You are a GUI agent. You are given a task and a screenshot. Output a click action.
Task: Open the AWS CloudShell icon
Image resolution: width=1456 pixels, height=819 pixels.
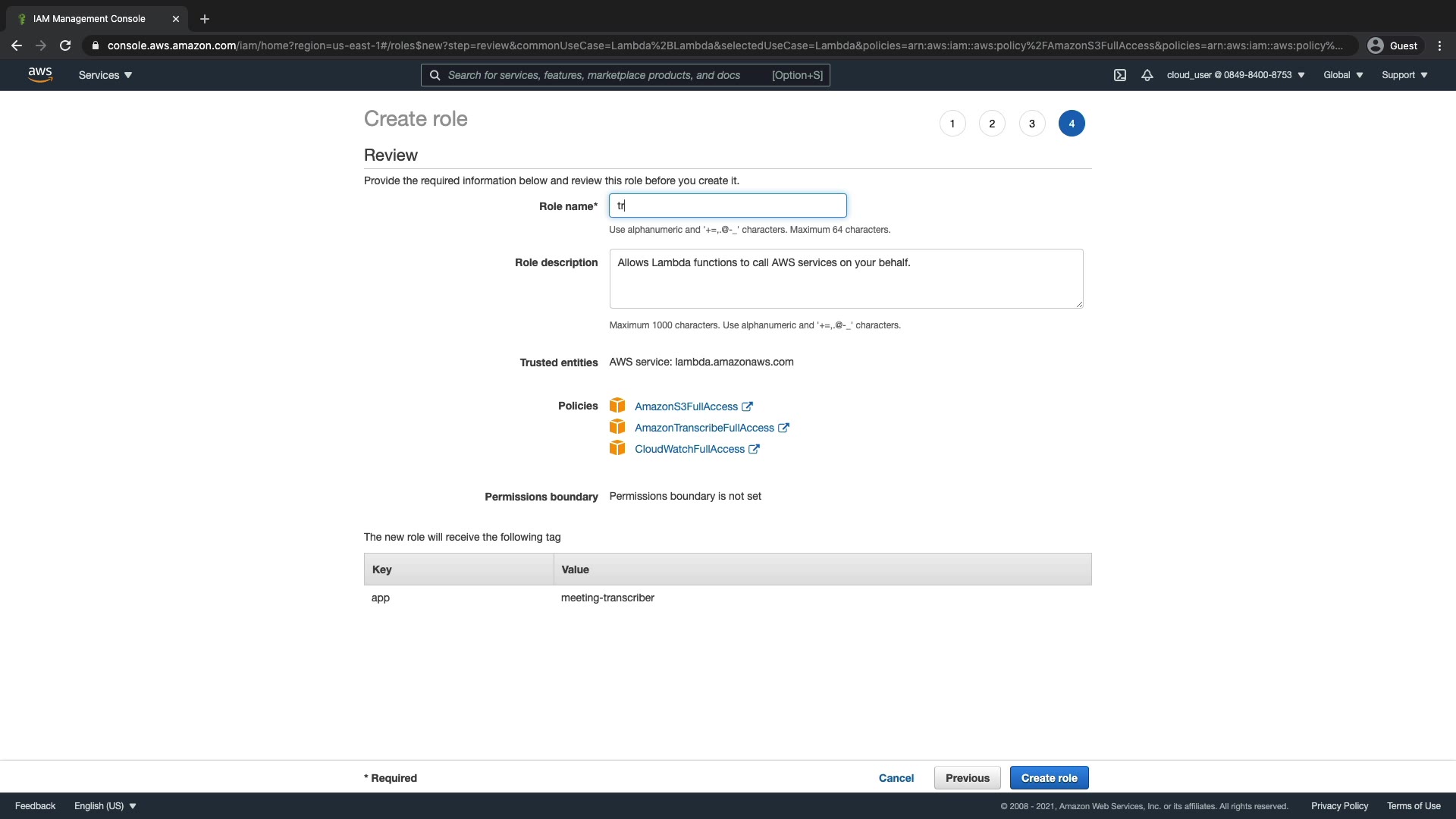click(1120, 75)
